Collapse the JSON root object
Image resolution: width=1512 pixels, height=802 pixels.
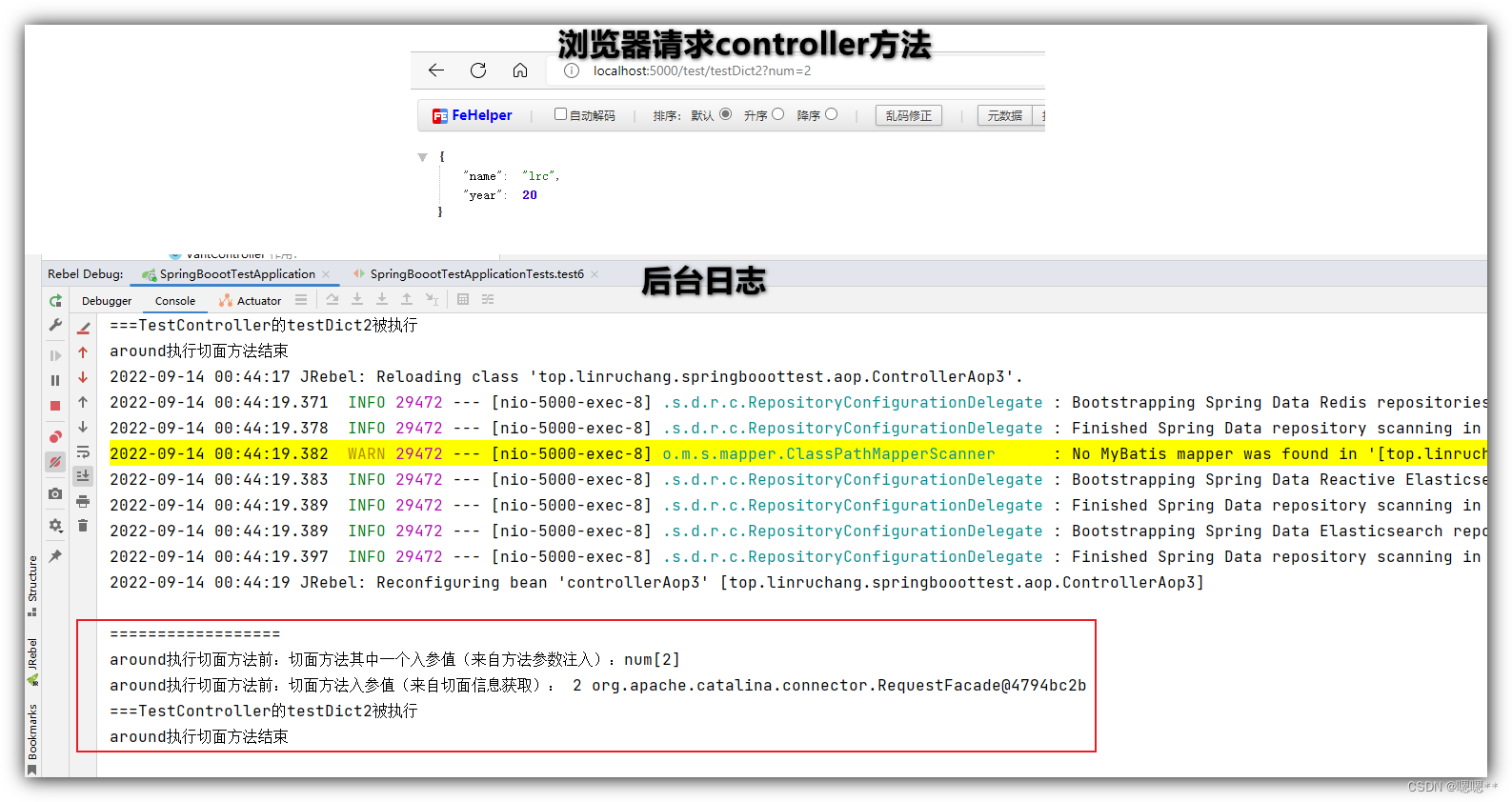pos(422,157)
